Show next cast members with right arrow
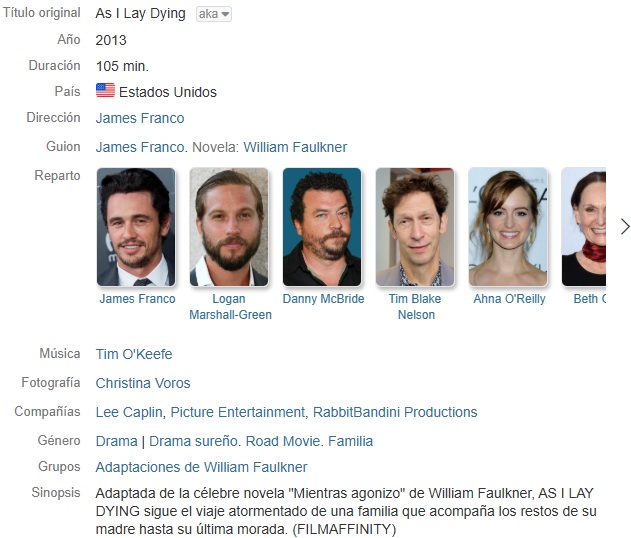Screen dimensions: 631x538 point(624,227)
